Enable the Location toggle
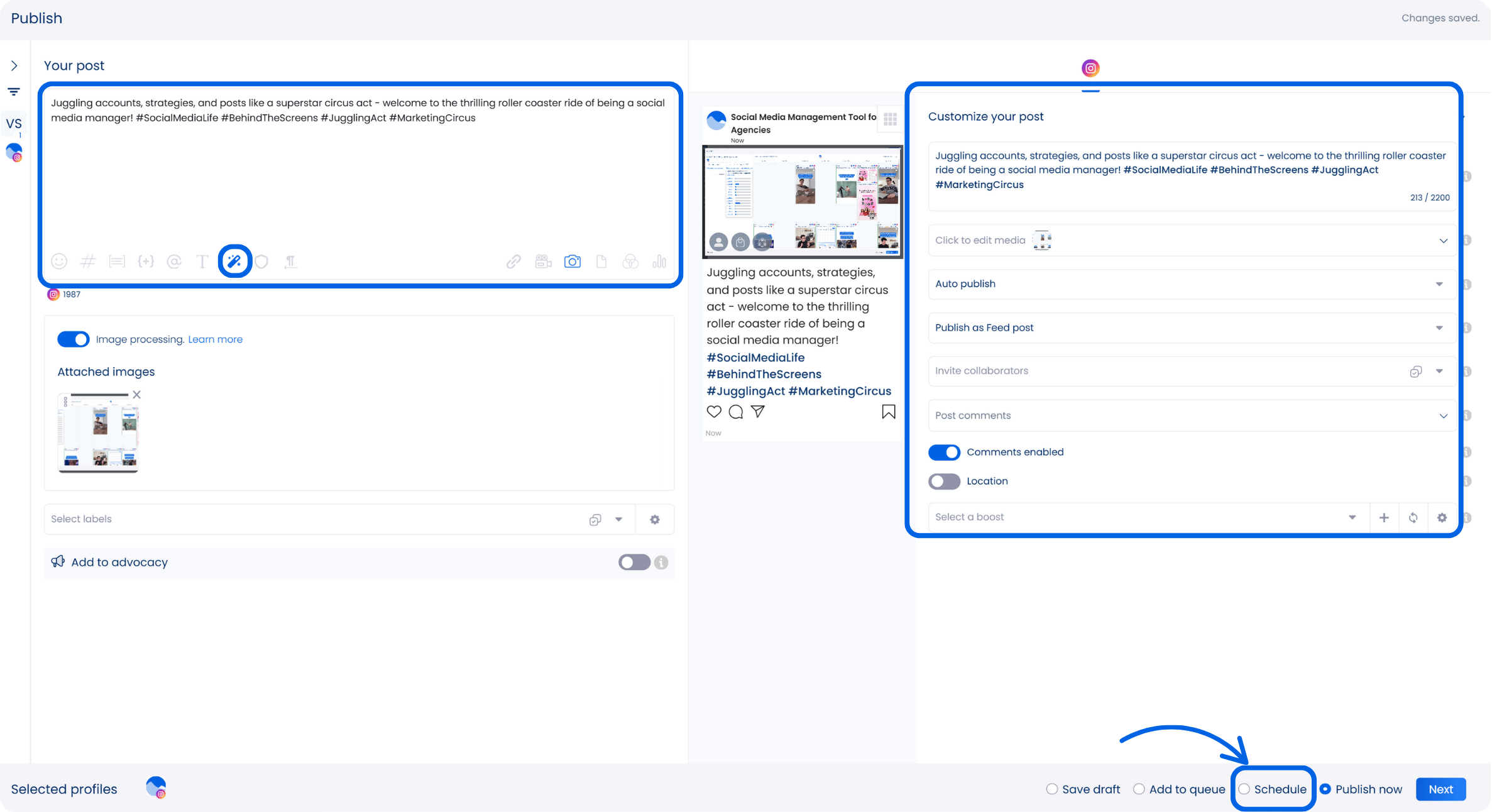1492x812 pixels. tap(944, 481)
